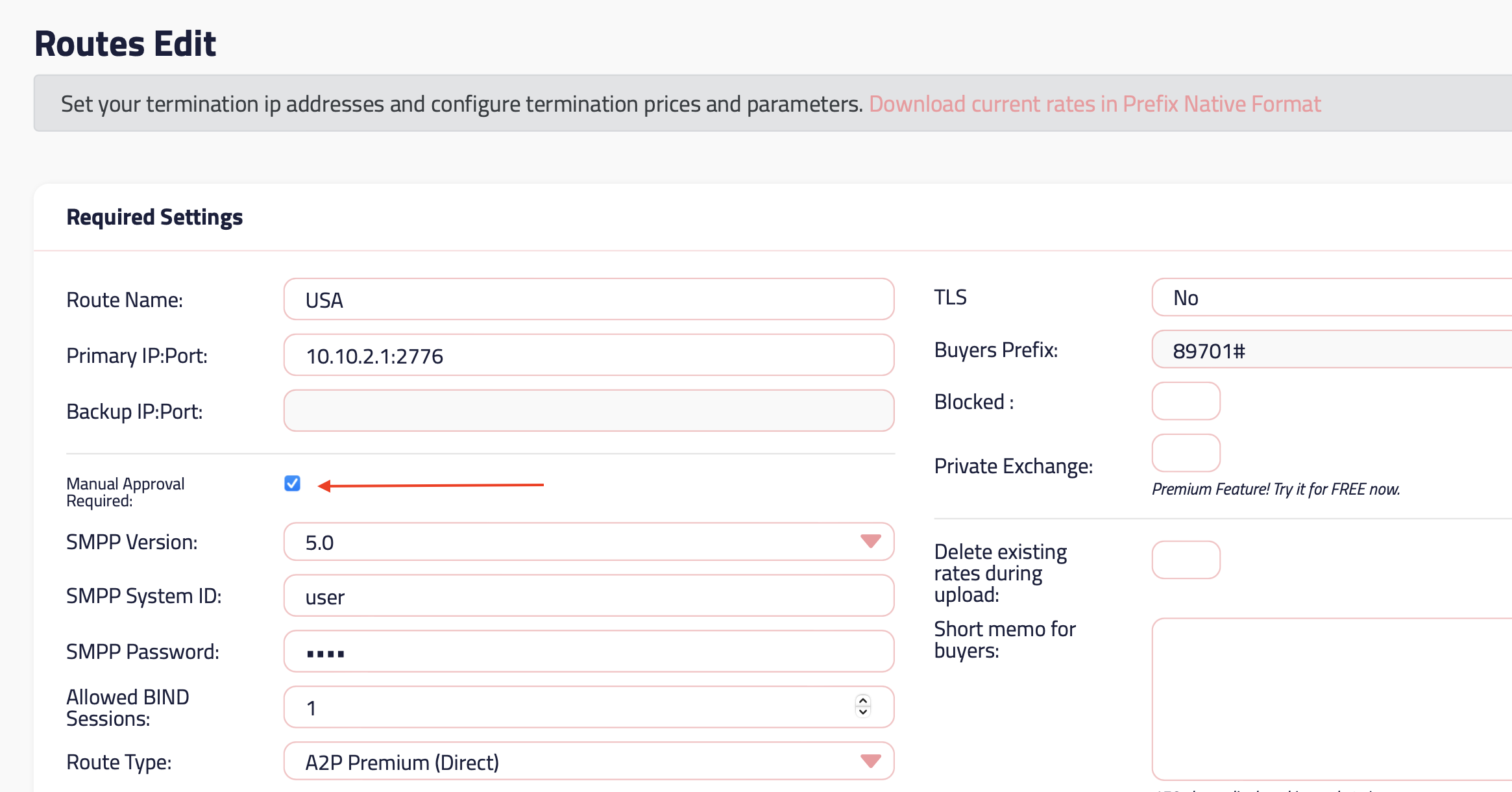This screenshot has height=792, width=1512.
Task: Click the Route Name field
Action: pyautogui.click(x=588, y=300)
